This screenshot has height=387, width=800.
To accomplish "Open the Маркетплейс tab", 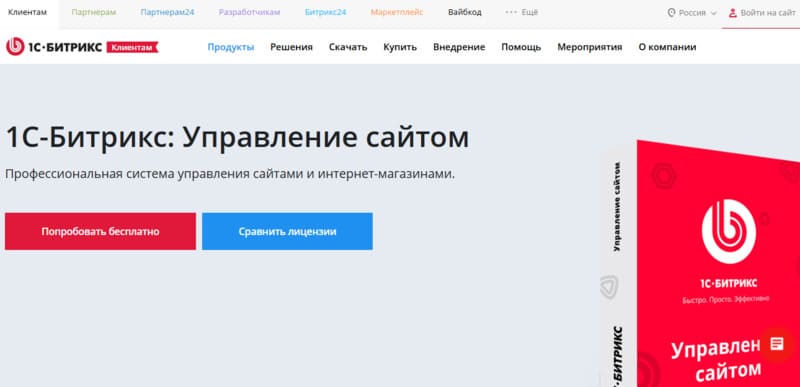I will [397, 12].
